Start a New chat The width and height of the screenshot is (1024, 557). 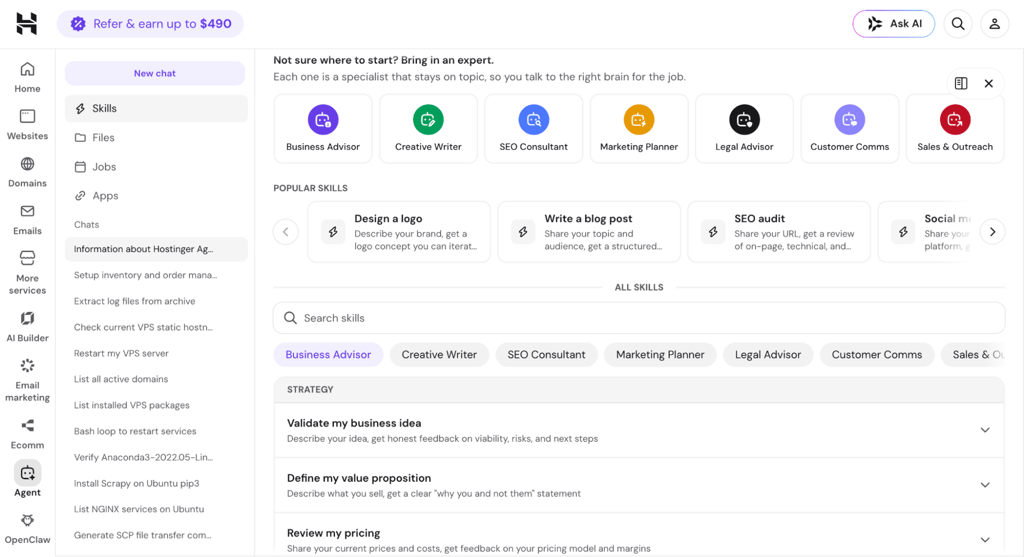click(155, 73)
